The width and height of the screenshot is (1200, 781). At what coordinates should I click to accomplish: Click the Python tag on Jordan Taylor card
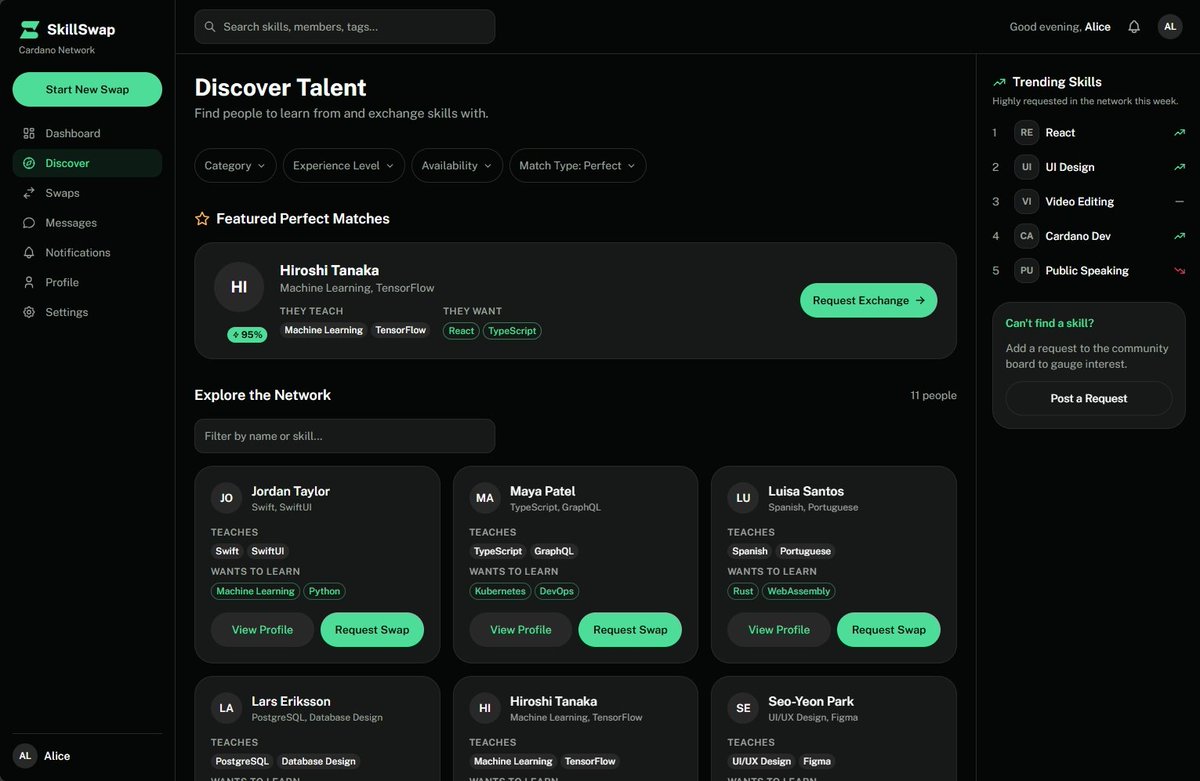pos(324,591)
